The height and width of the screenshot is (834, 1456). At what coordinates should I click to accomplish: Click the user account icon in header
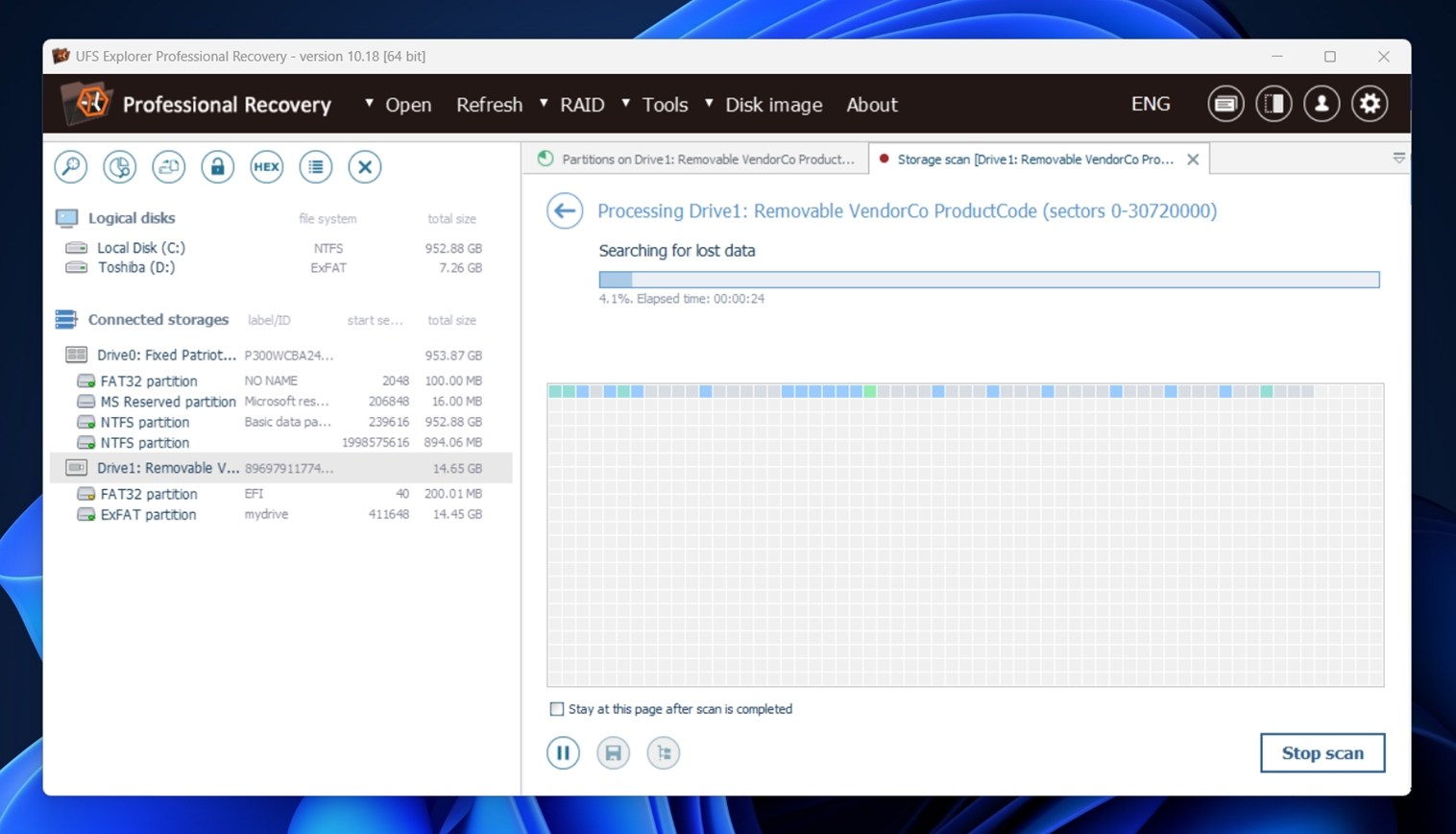(1321, 104)
